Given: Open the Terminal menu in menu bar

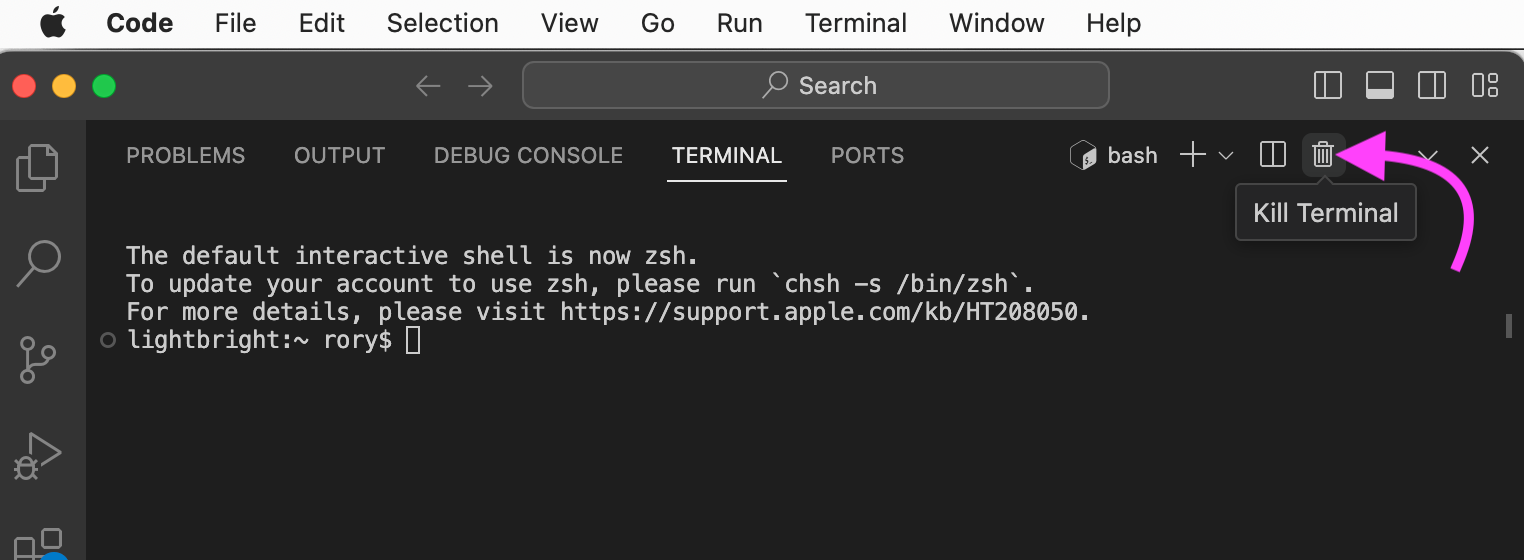Looking at the screenshot, I should pyautogui.click(x=856, y=23).
